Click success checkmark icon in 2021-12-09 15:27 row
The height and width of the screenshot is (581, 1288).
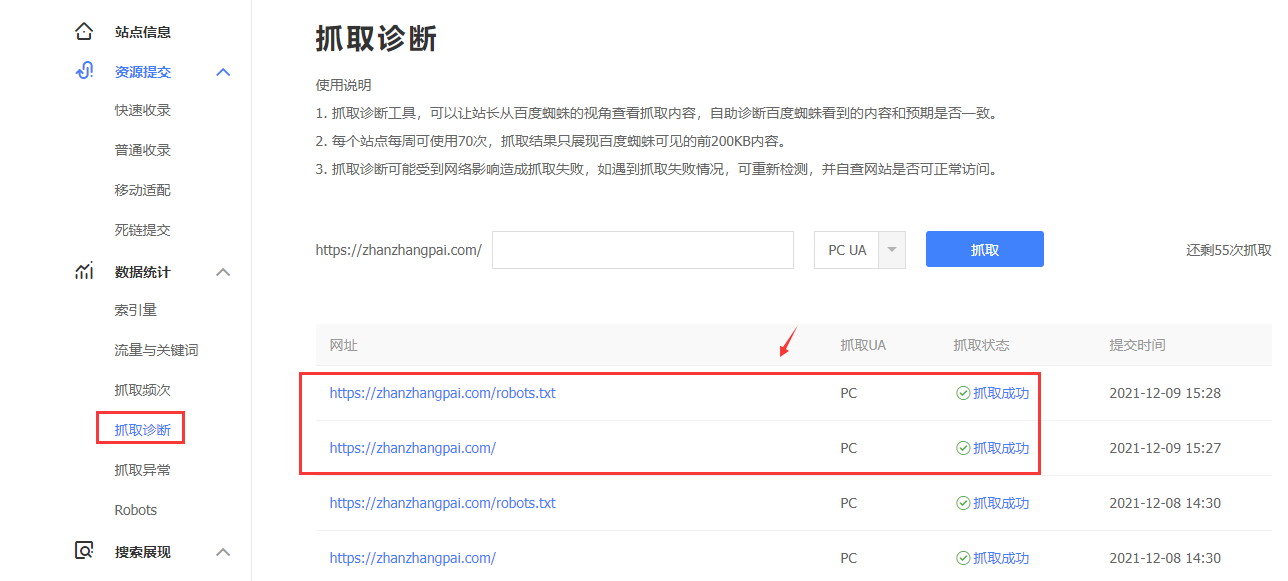coord(962,448)
